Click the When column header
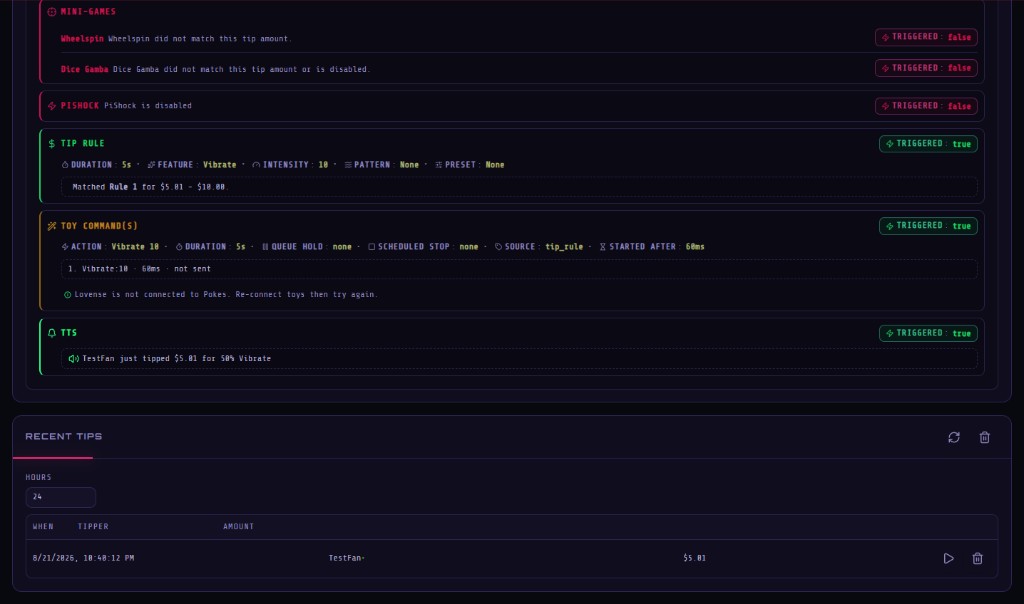Viewport: 1024px width, 604px height. tap(43, 526)
